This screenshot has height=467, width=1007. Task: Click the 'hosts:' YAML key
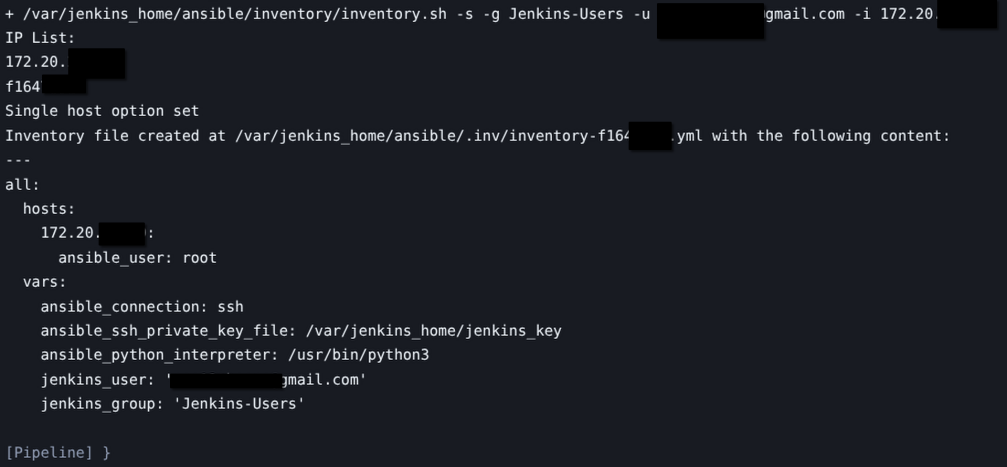[49, 209]
